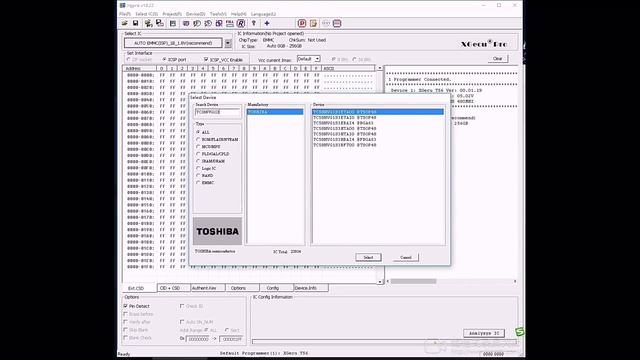The image size is (640, 360).
Task: Choose the ICSP port radio button
Action: pyautogui.click(x=164, y=60)
